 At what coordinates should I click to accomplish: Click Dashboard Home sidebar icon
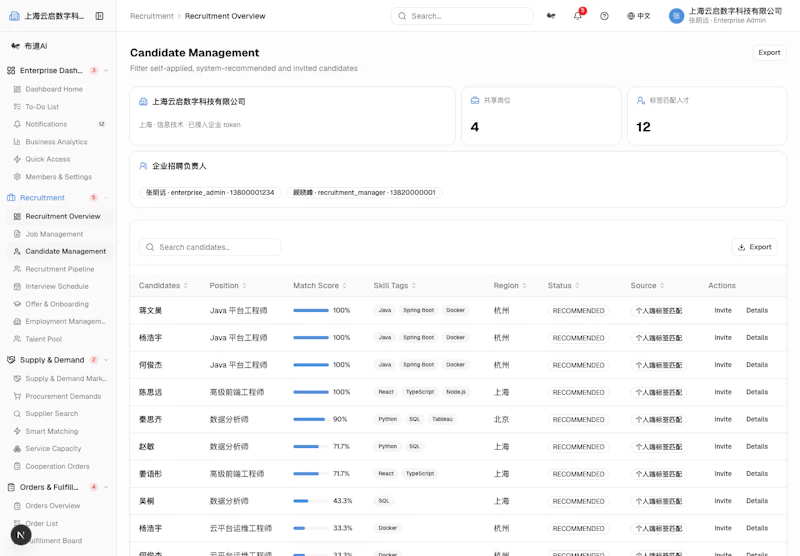17,89
